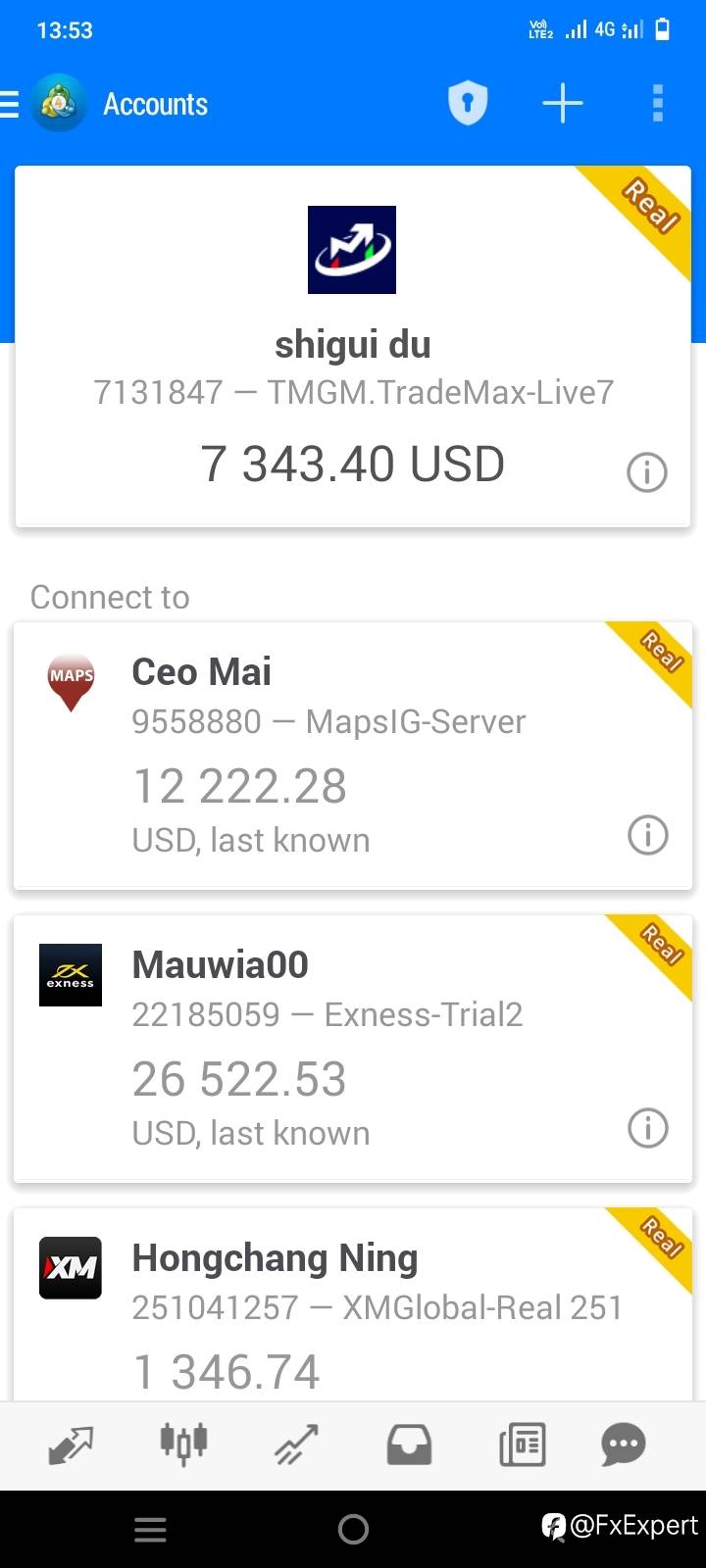The height and width of the screenshot is (1568, 706).
Task: Connect to Ceo Mai MapsIG account
Action: (353, 756)
